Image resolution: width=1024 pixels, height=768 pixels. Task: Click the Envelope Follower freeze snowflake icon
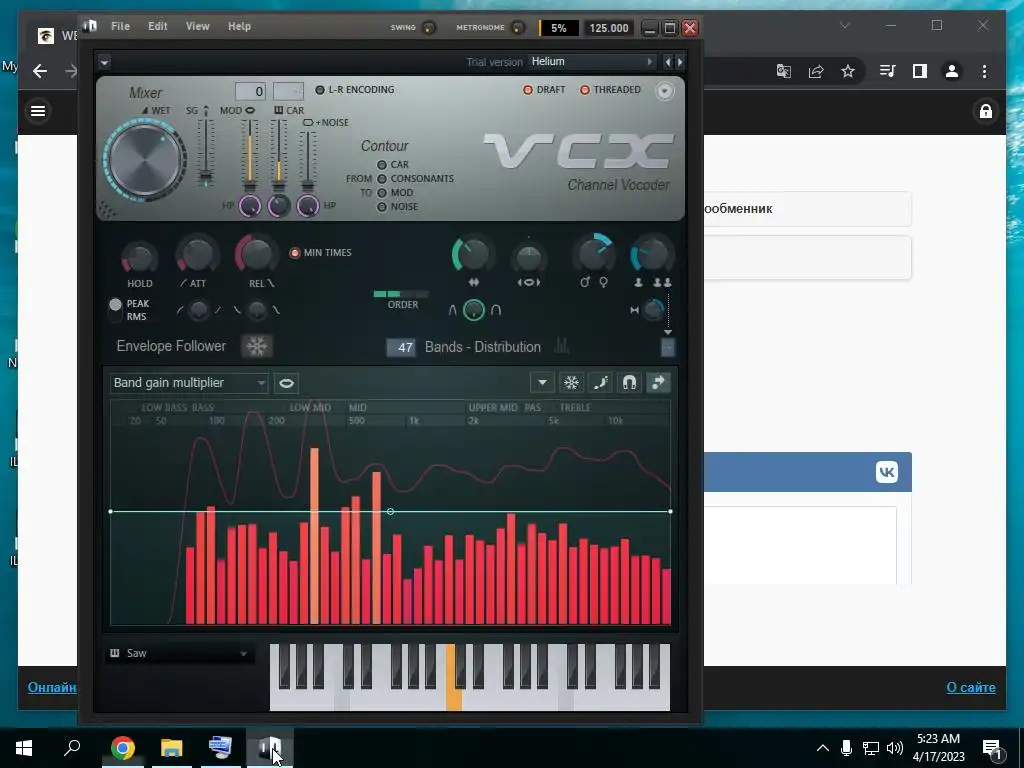pyautogui.click(x=256, y=346)
